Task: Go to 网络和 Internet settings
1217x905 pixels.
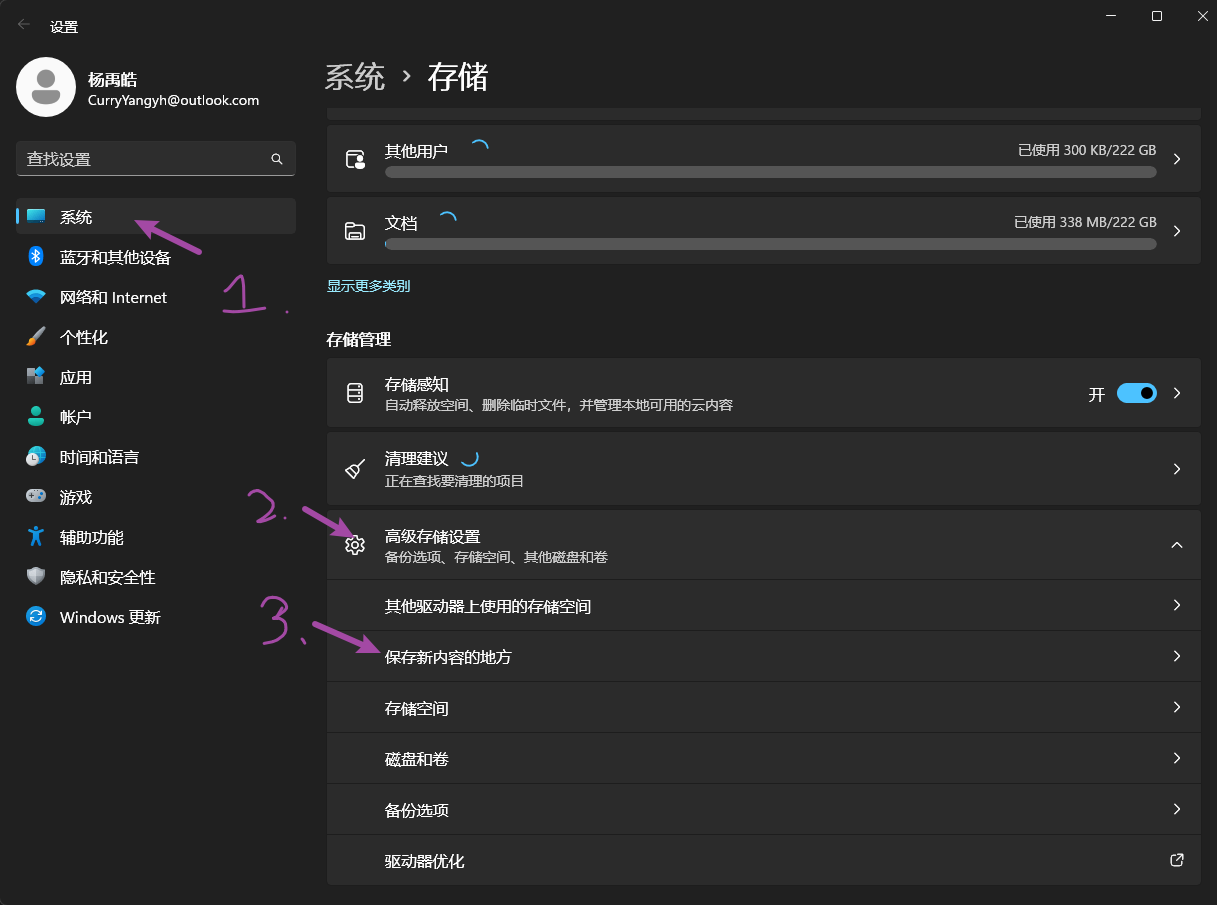Action: [x=156, y=297]
